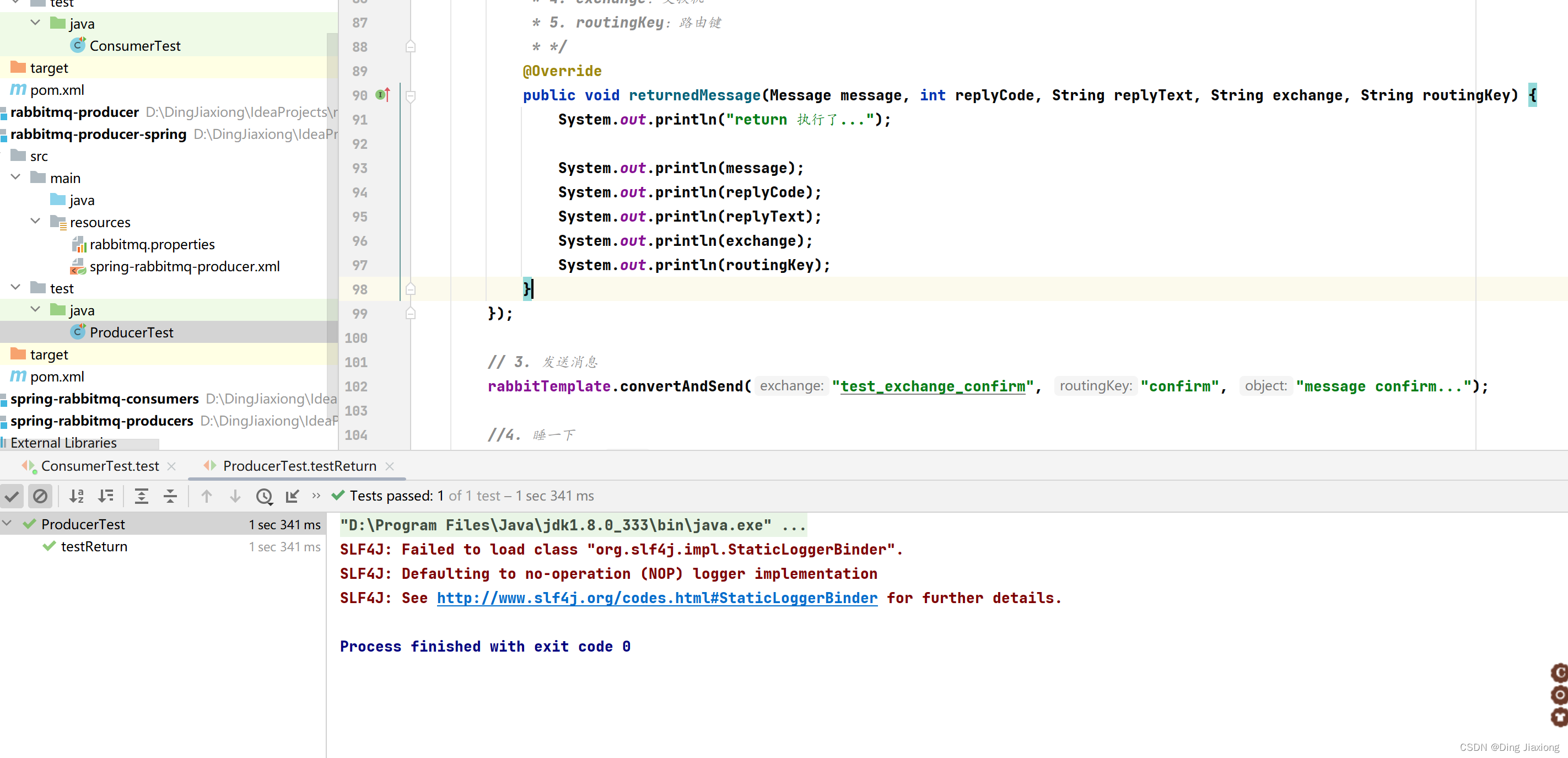
Task: Close the ConsumerTest.test tab
Action: (171, 466)
